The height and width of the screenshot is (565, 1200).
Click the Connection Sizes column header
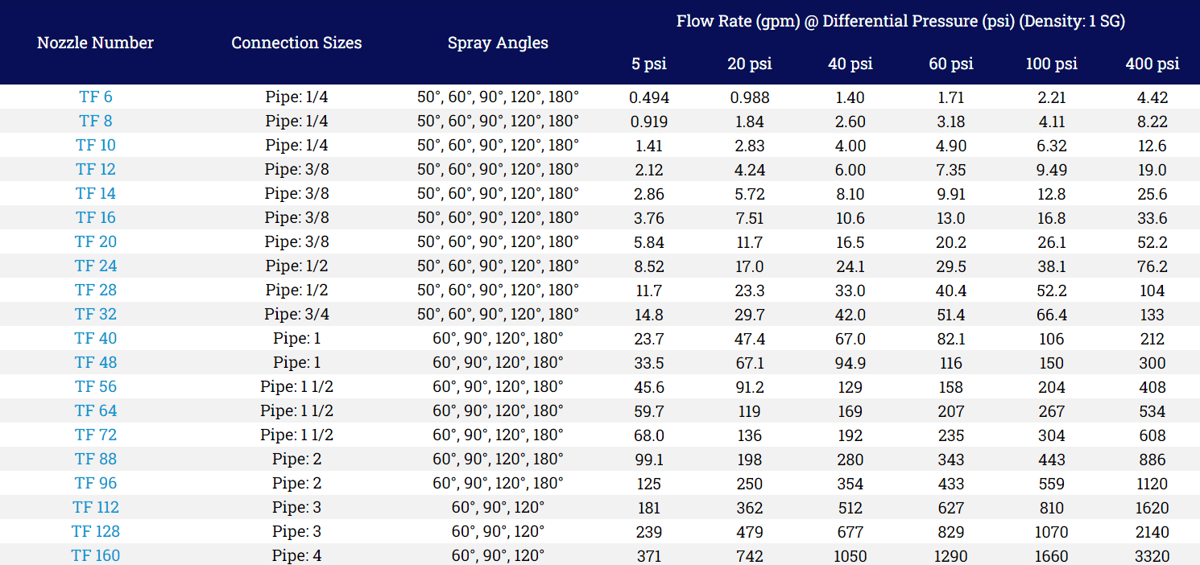coord(297,43)
